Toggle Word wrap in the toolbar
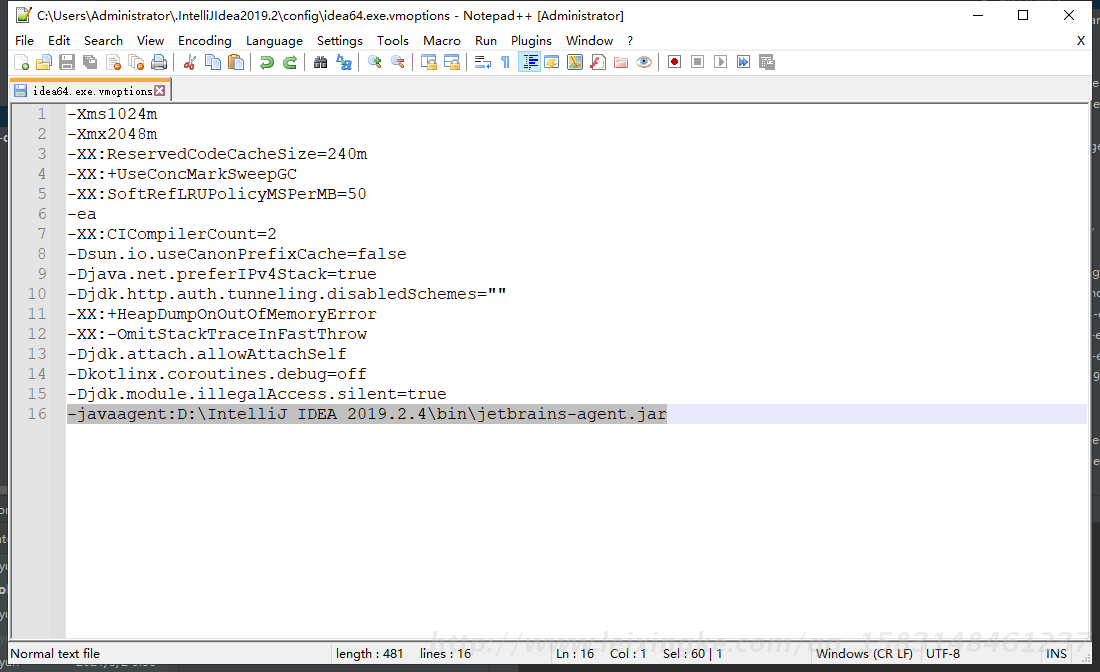This screenshot has height=672, width=1100. (482, 62)
